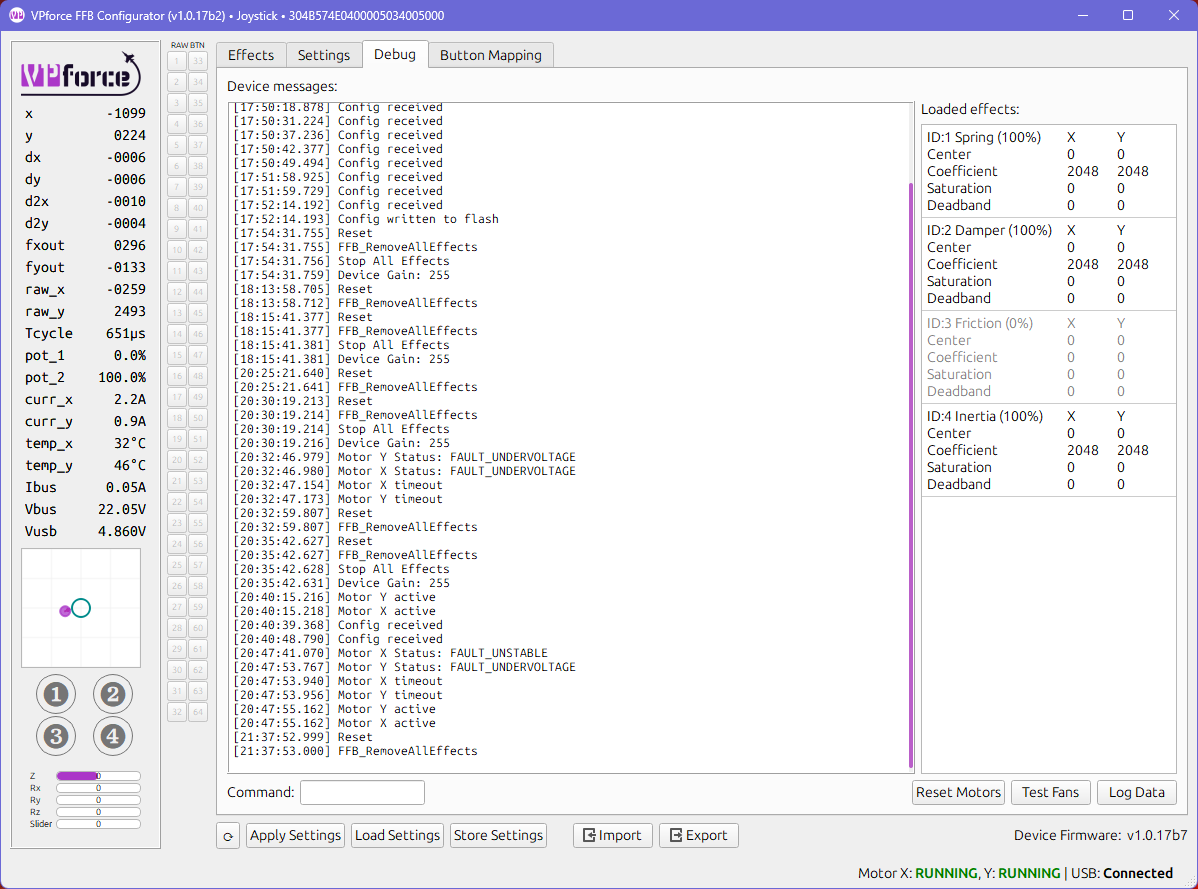Screen dimensions: 1198x889
Task: Click Reset Motors button
Action: tap(958, 793)
